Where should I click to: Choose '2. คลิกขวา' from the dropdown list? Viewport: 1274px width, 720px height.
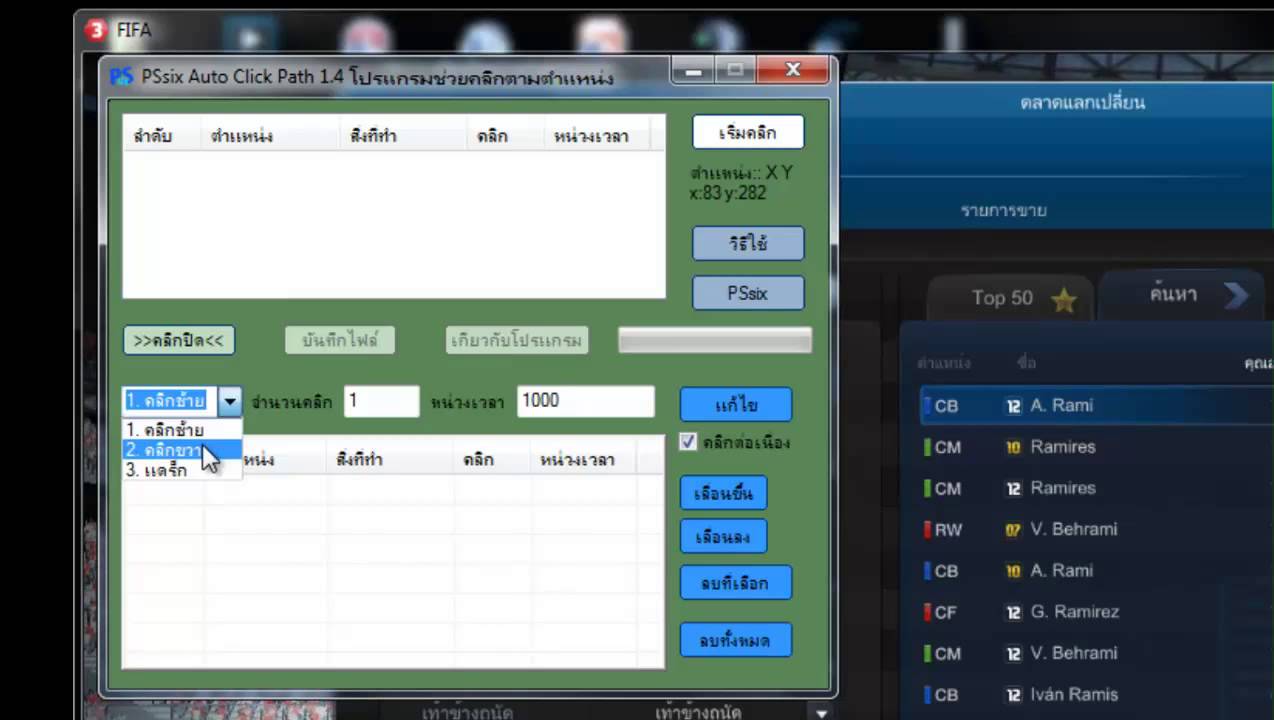[181, 450]
